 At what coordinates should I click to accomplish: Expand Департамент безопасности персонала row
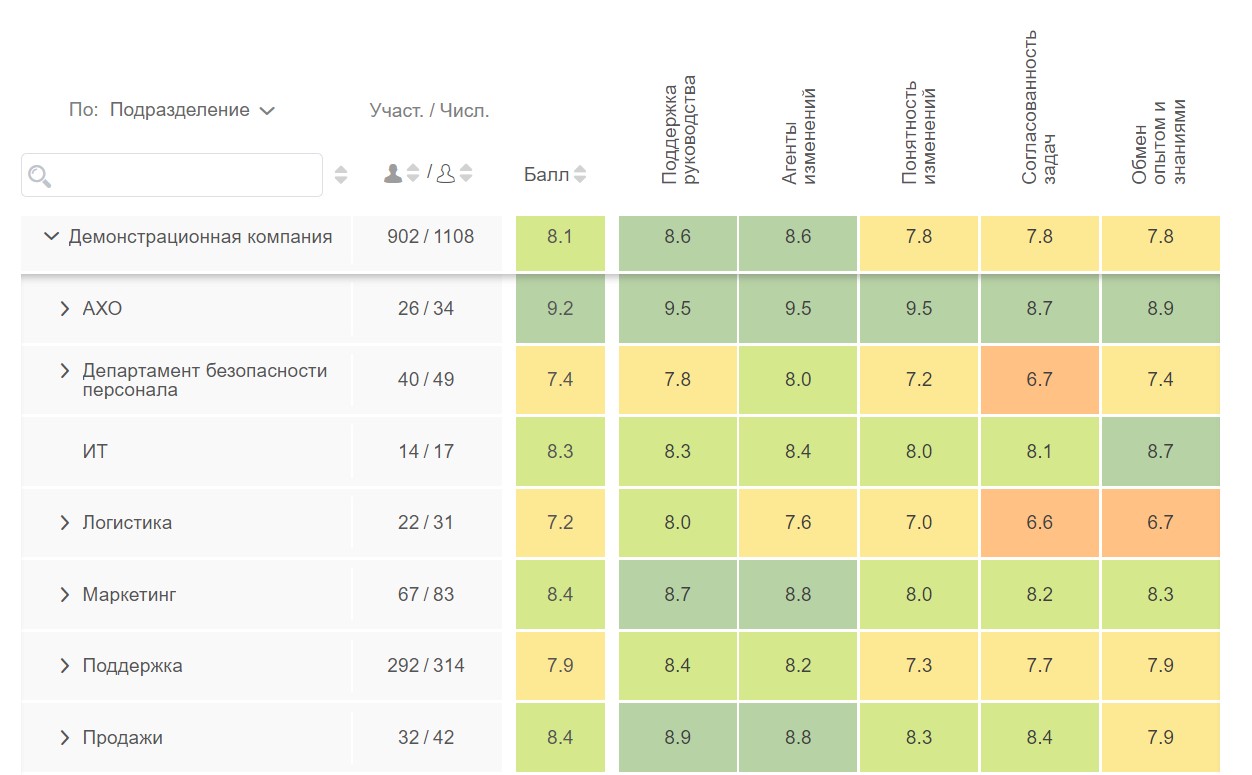pyautogui.click(x=66, y=371)
